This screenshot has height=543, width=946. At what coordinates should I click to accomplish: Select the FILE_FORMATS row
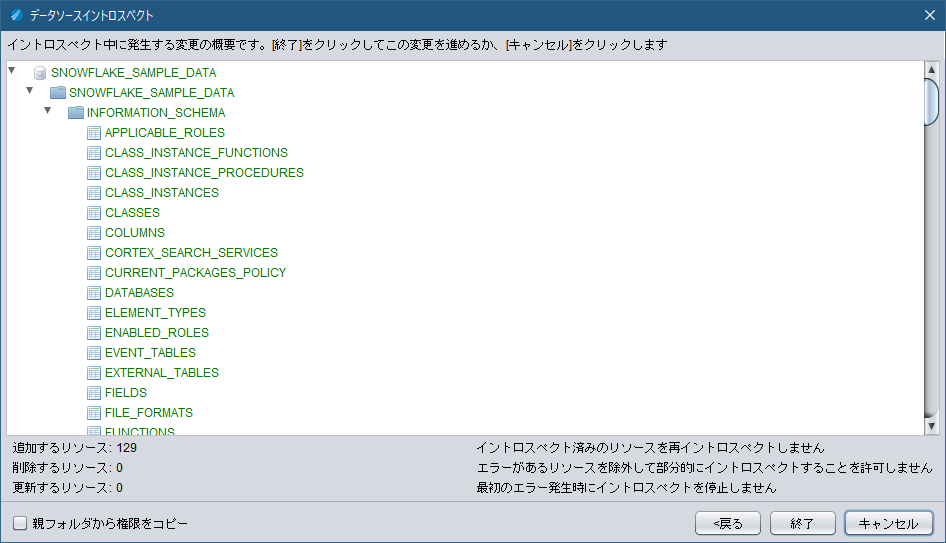pyautogui.click(x=148, y=413)
